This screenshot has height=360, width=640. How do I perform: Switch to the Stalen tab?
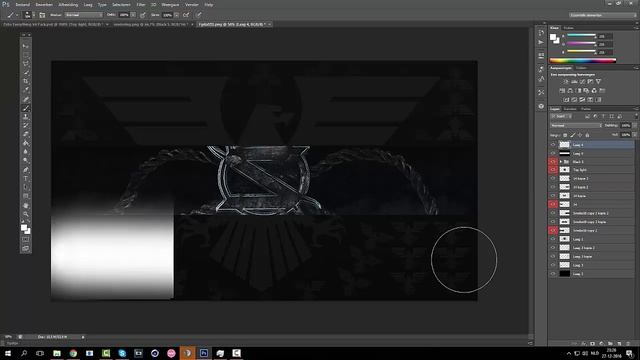pos(569,28)
